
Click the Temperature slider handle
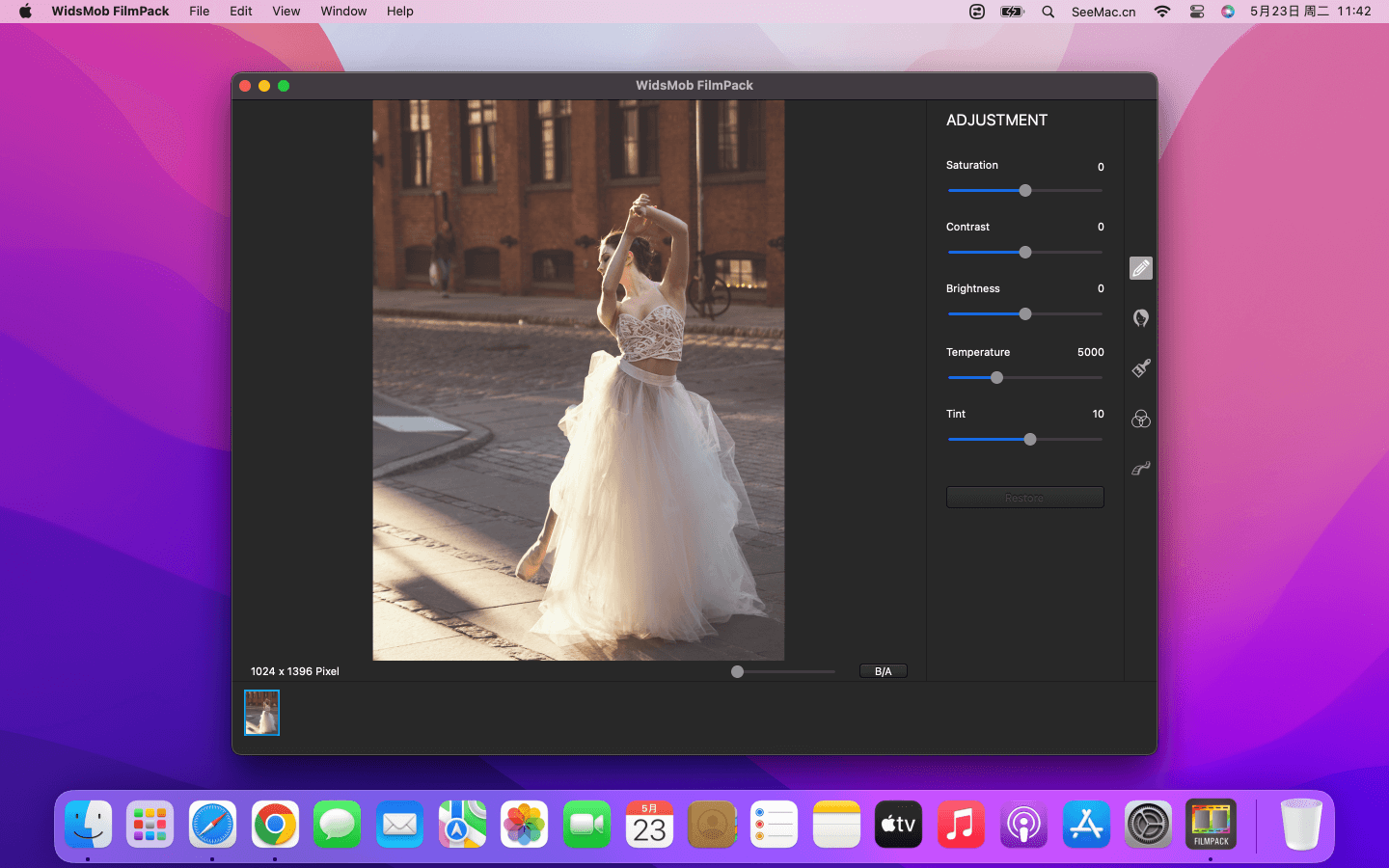click(997, 378)
